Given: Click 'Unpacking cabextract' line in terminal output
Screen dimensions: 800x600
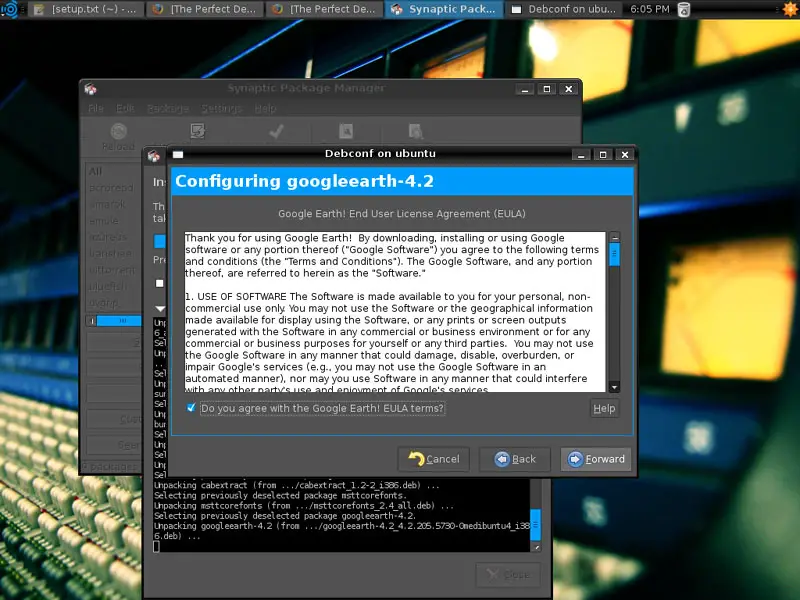Looking at the screenshot, I should [296, 485].
